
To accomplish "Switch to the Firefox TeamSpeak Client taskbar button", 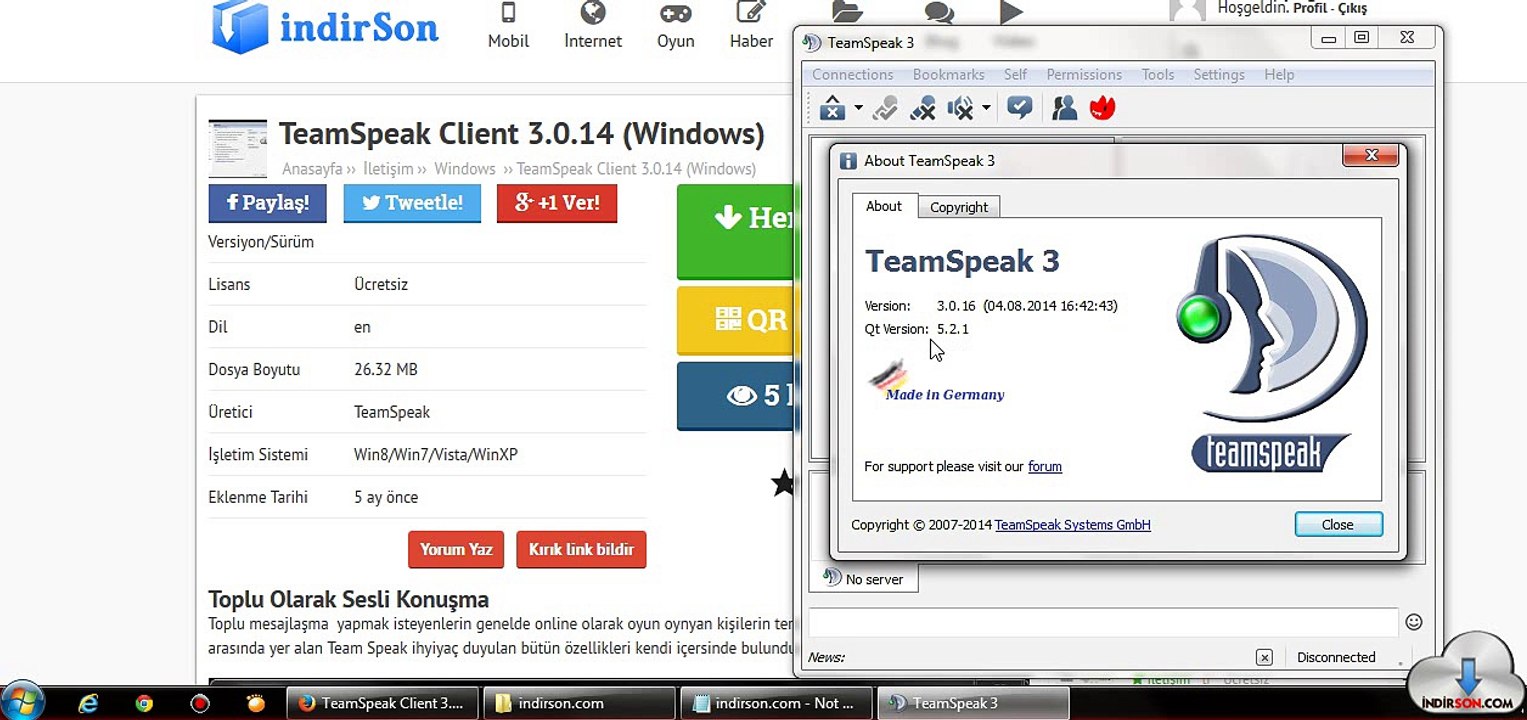I will click(383, 703).
